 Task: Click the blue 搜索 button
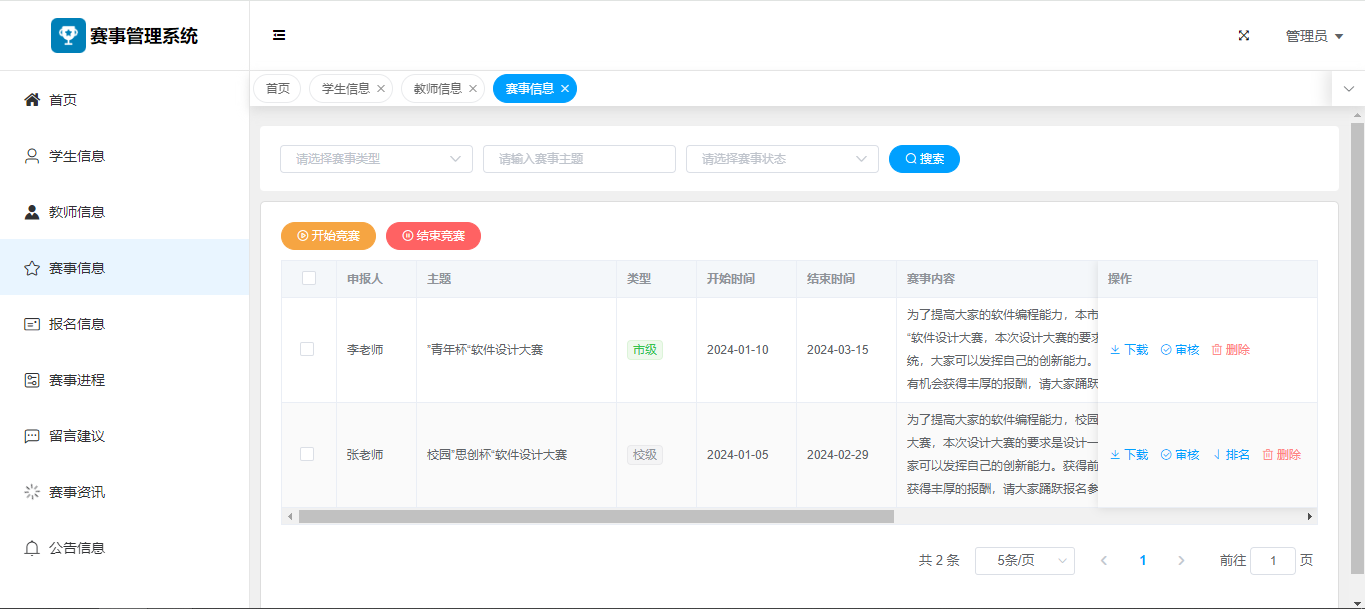pos(924,159)
